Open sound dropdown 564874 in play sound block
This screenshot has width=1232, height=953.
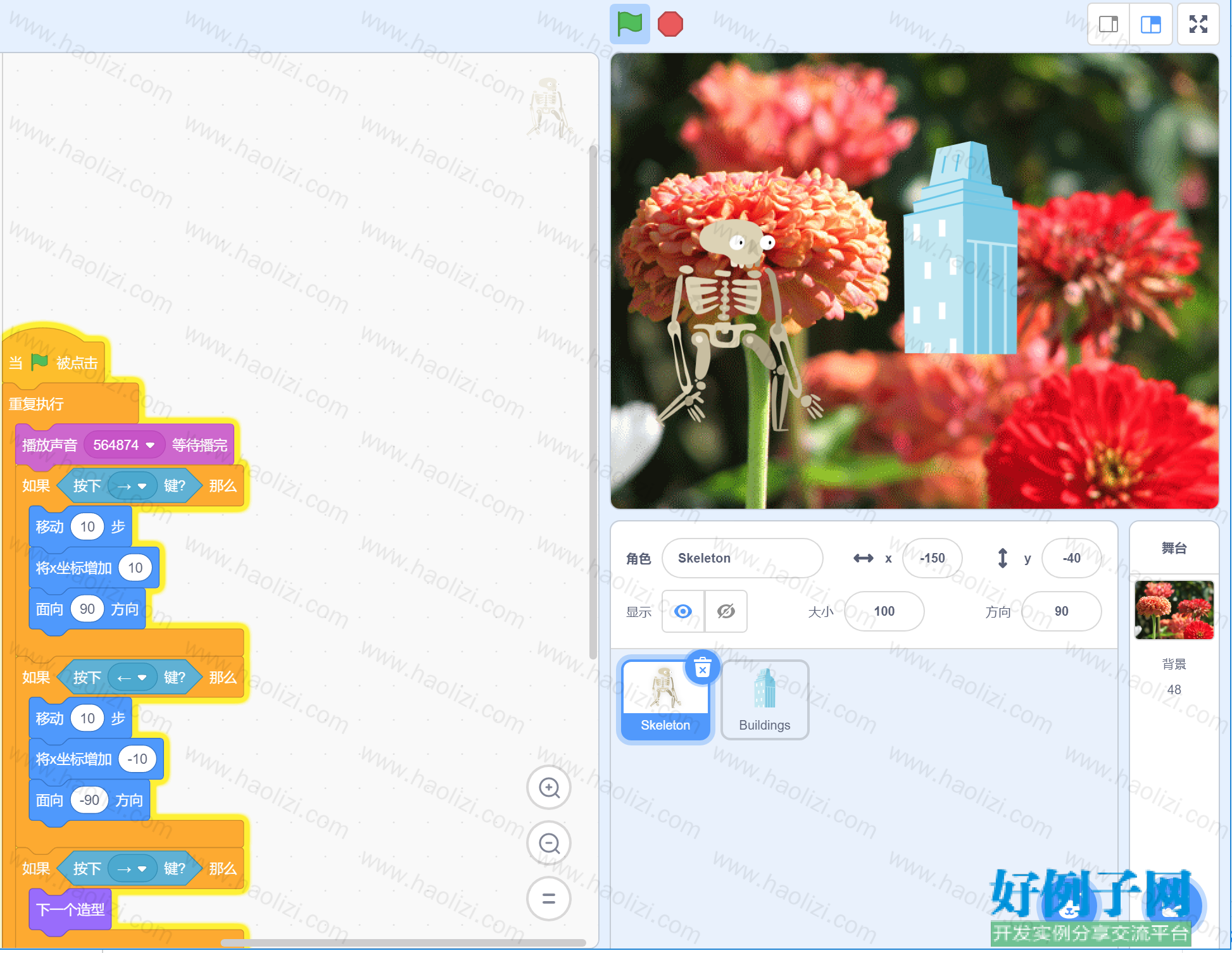pos(124,445)
